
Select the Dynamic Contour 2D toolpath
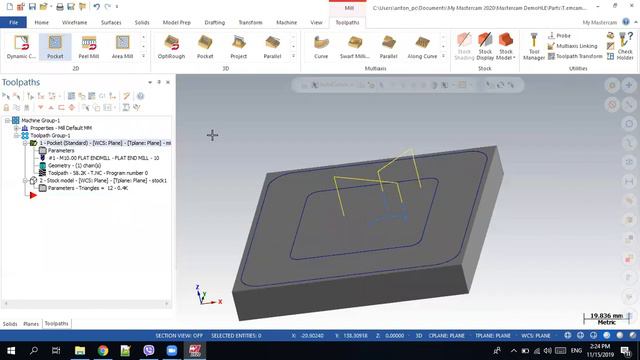click(21, 47)
